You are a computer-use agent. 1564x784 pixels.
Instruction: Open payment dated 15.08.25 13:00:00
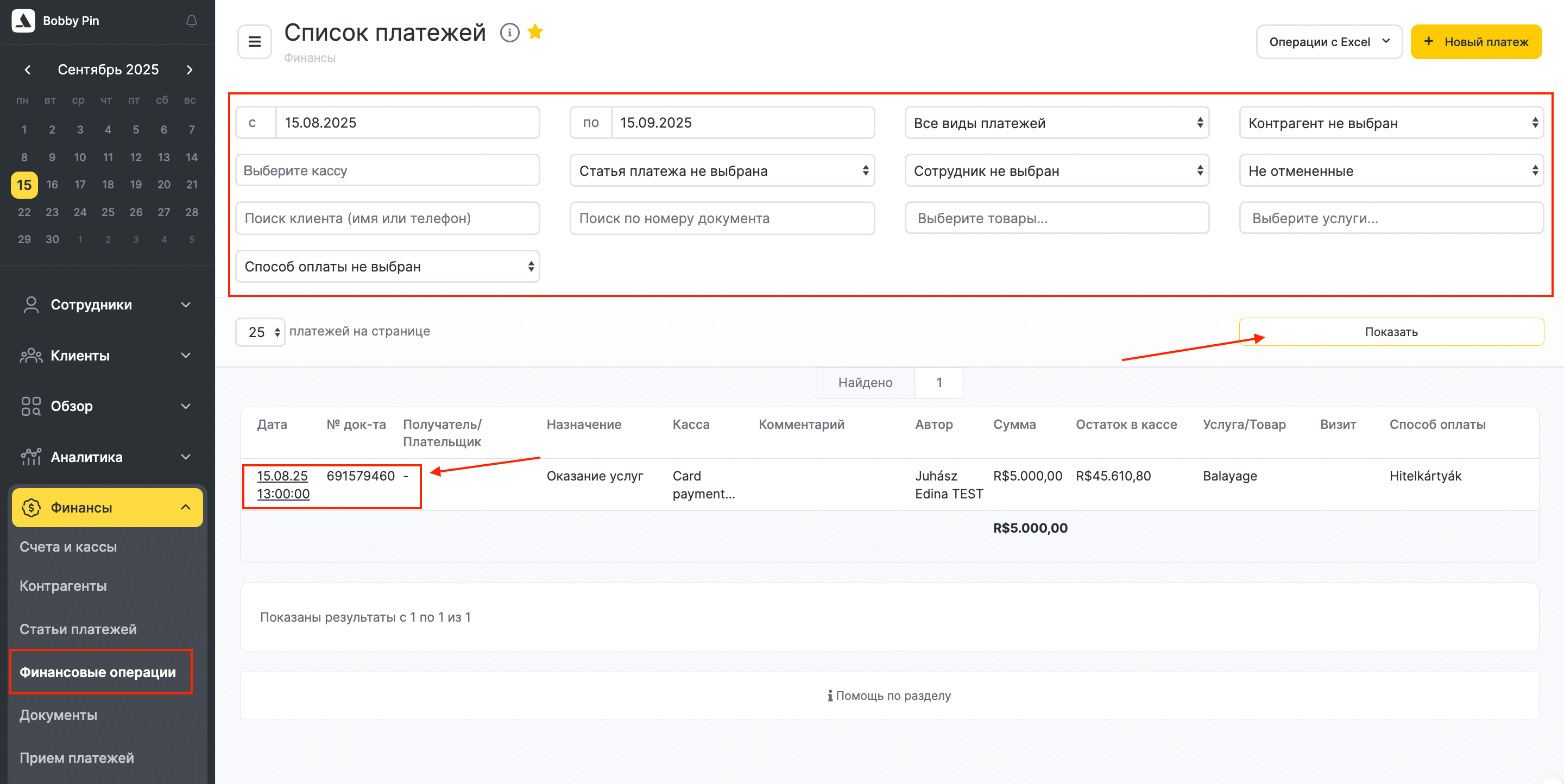pyautogui.click(x=283, y=485)
